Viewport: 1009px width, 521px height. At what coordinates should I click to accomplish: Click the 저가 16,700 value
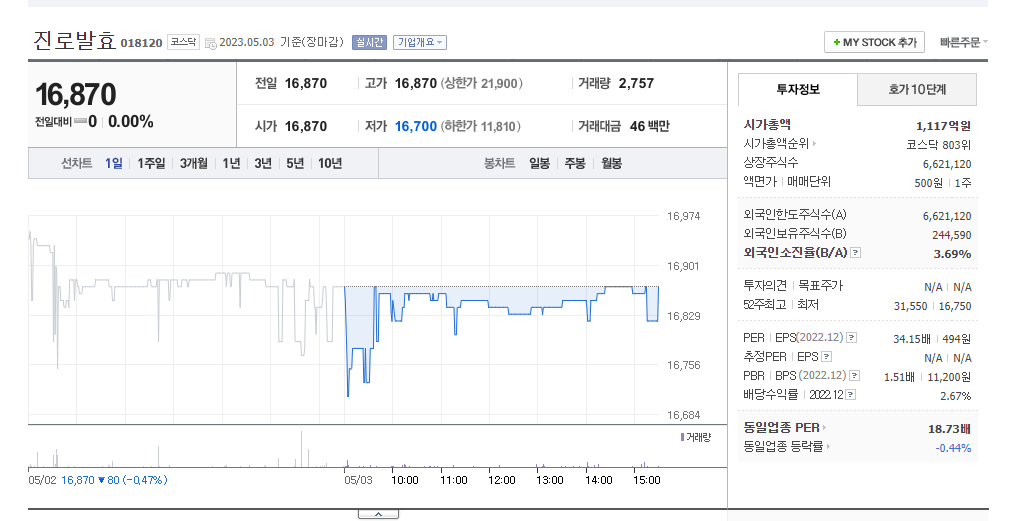click(x=416, y=126)
